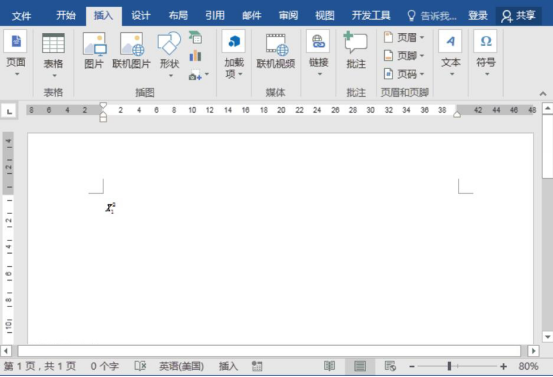Insert a chart icon in illustrations group
The height and width of the screenshot is (377, 553).
195,56
